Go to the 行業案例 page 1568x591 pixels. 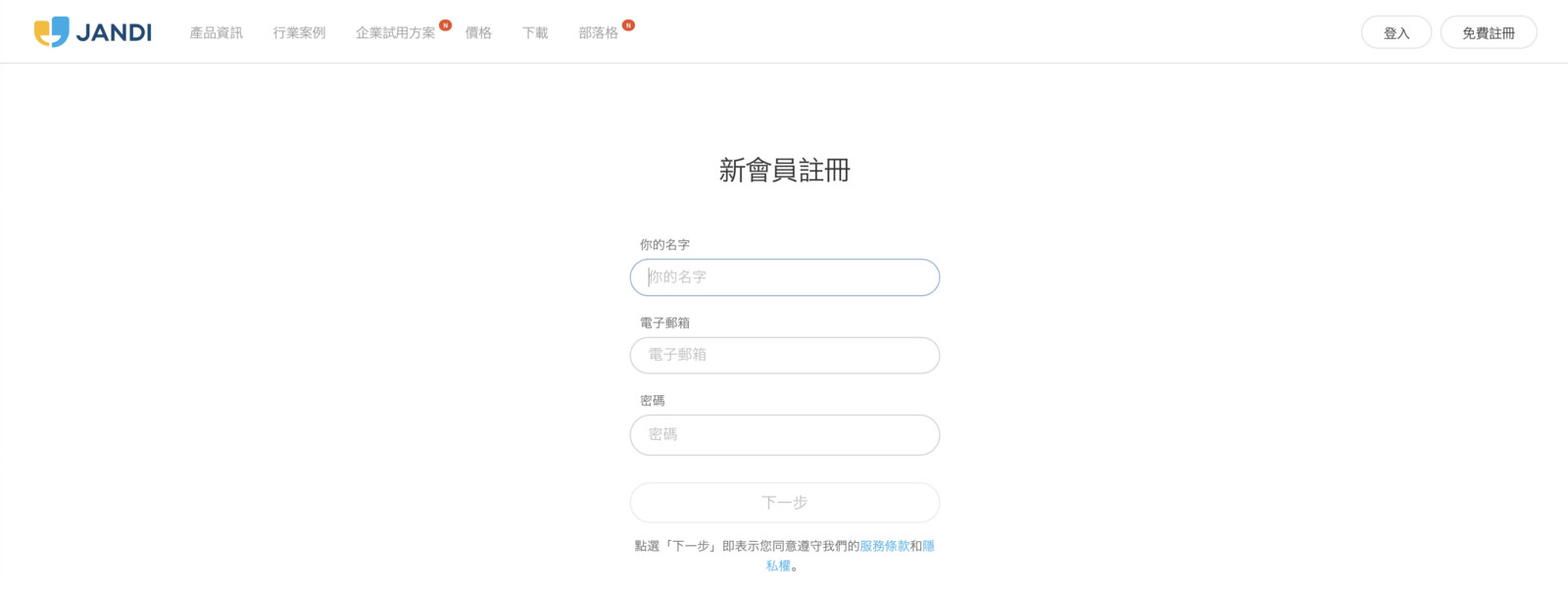[299, 33]
